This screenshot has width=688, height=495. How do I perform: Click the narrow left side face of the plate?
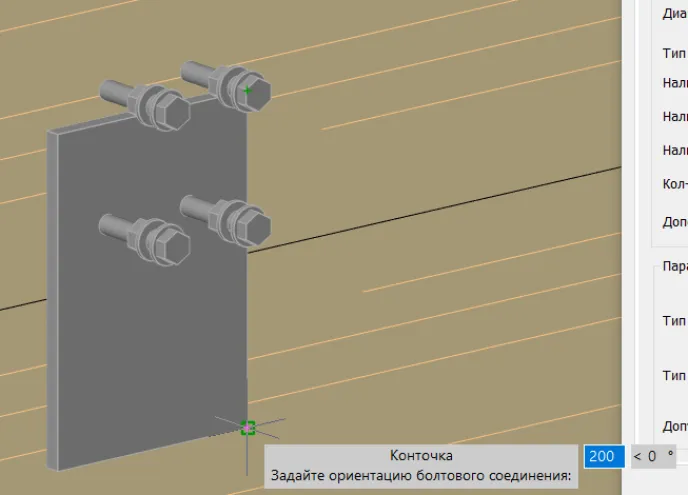[x=53, y=300]
